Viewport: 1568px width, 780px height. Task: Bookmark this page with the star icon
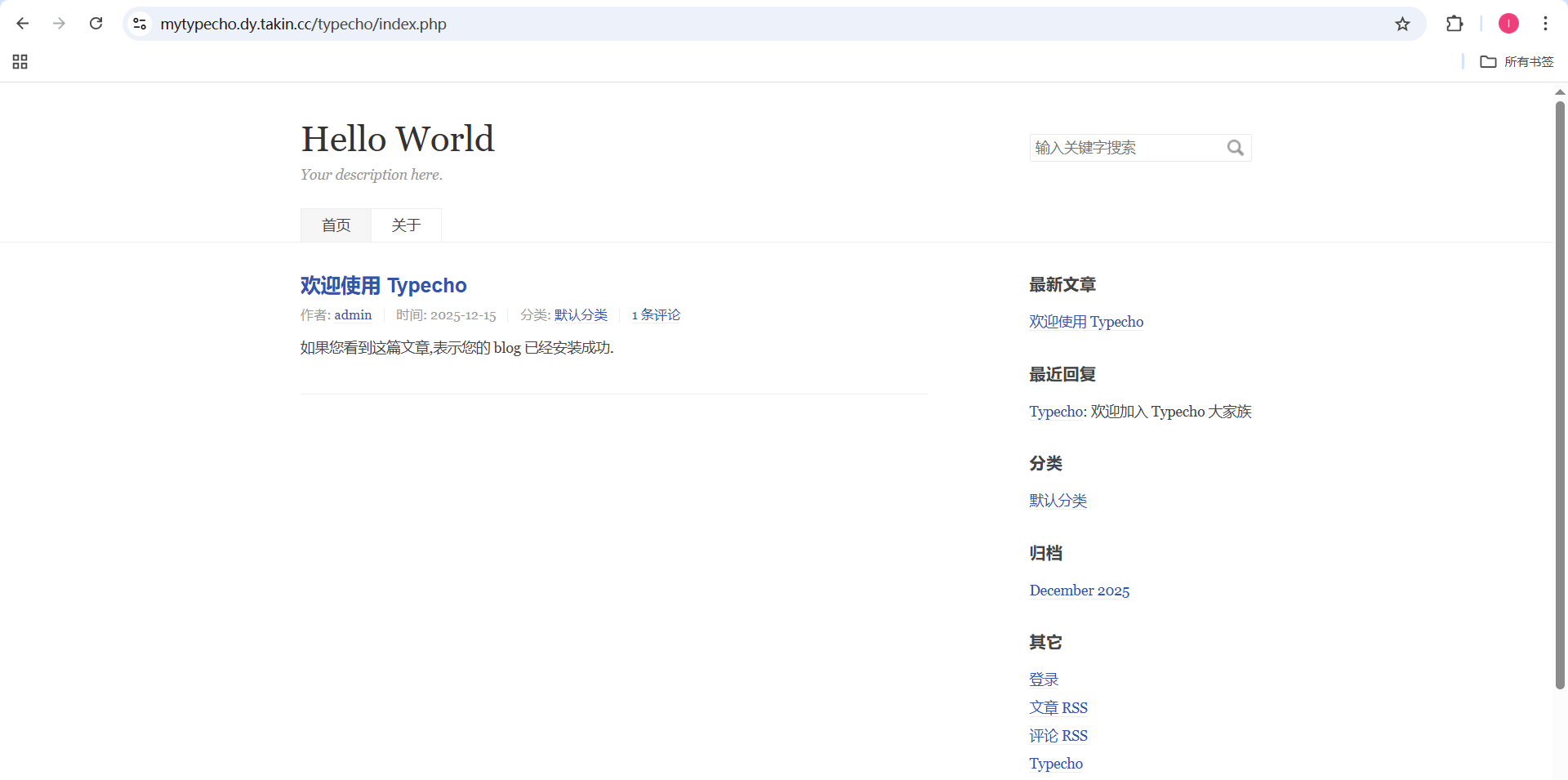[1402, 24]
